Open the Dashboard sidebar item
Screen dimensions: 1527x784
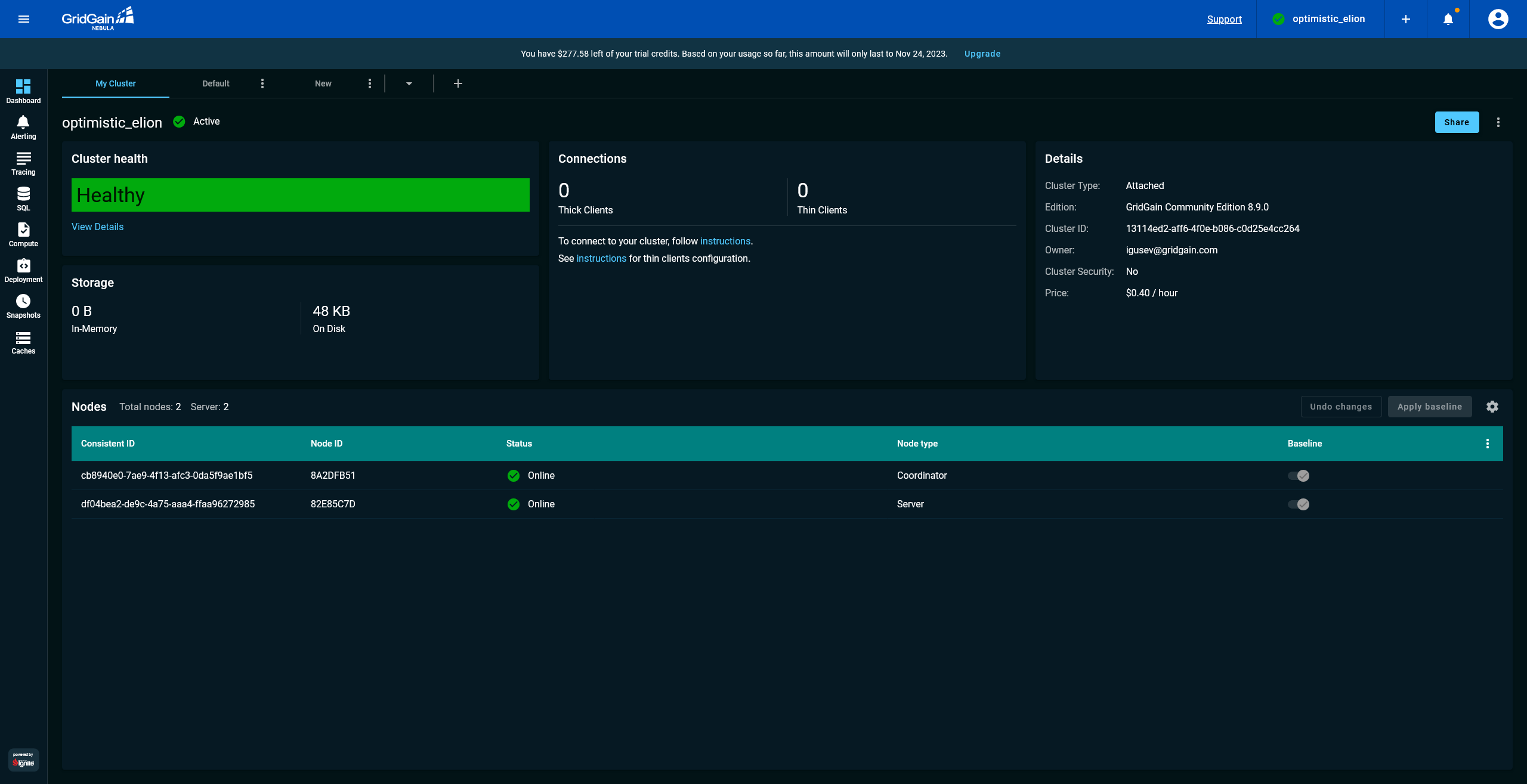(x=23, y=91)
